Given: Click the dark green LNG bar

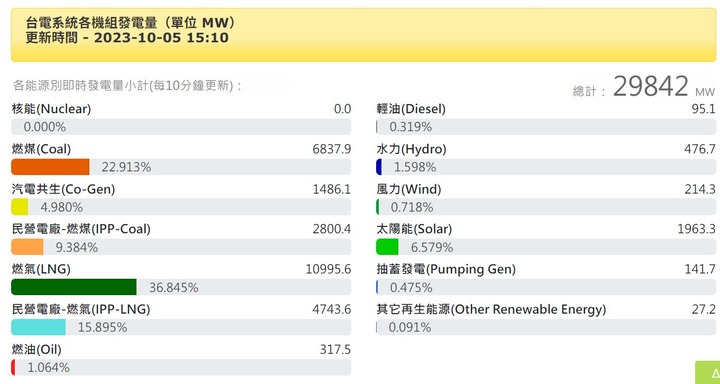Looking at the screenshot, I should pos(74,287).
